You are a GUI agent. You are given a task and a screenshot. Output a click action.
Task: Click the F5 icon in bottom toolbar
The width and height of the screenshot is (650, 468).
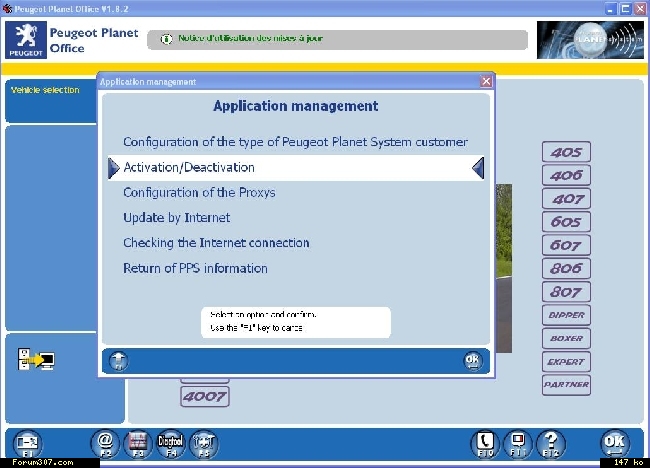click(x=204, y=444)
